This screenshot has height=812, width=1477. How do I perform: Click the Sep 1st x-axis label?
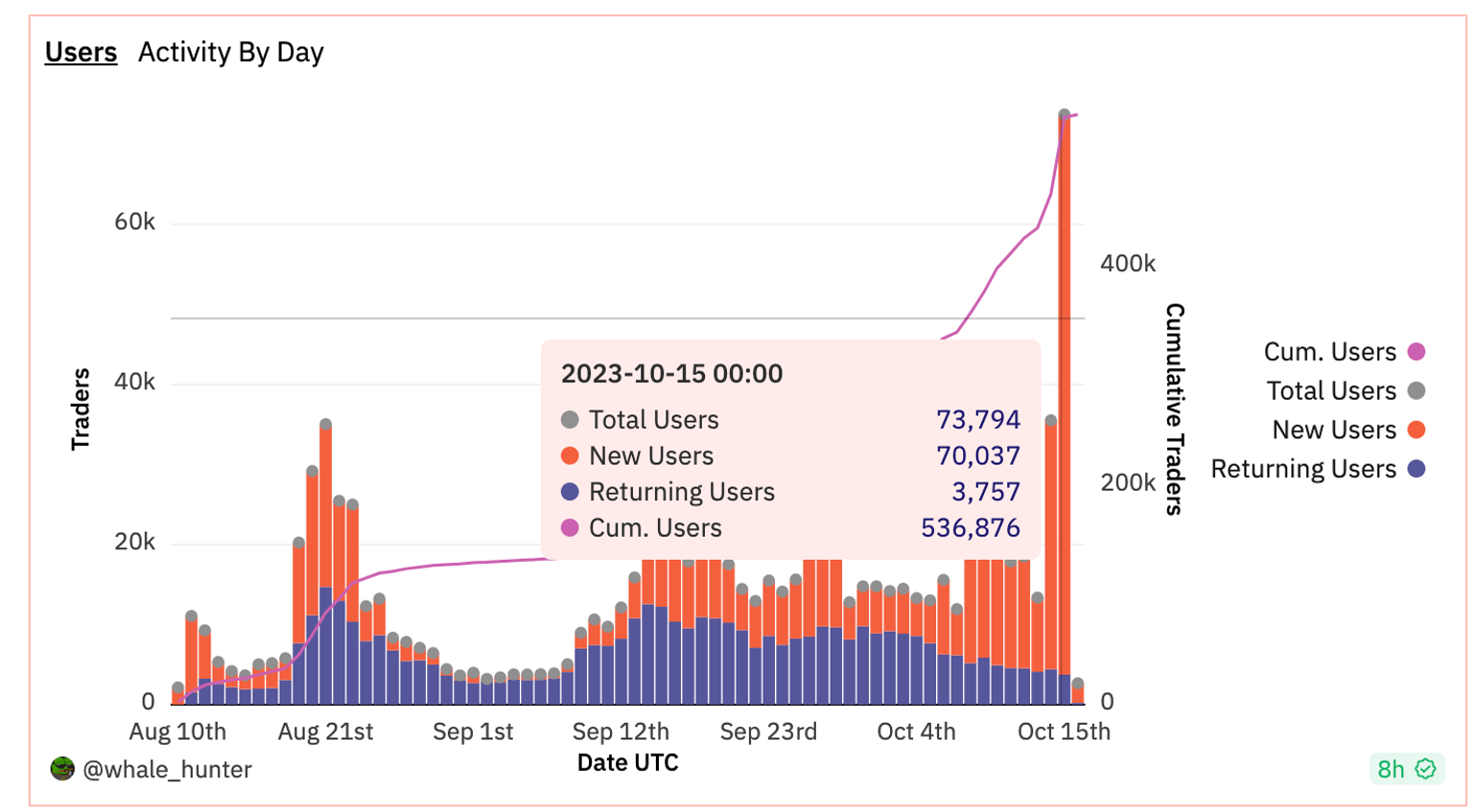click(473, 732)
